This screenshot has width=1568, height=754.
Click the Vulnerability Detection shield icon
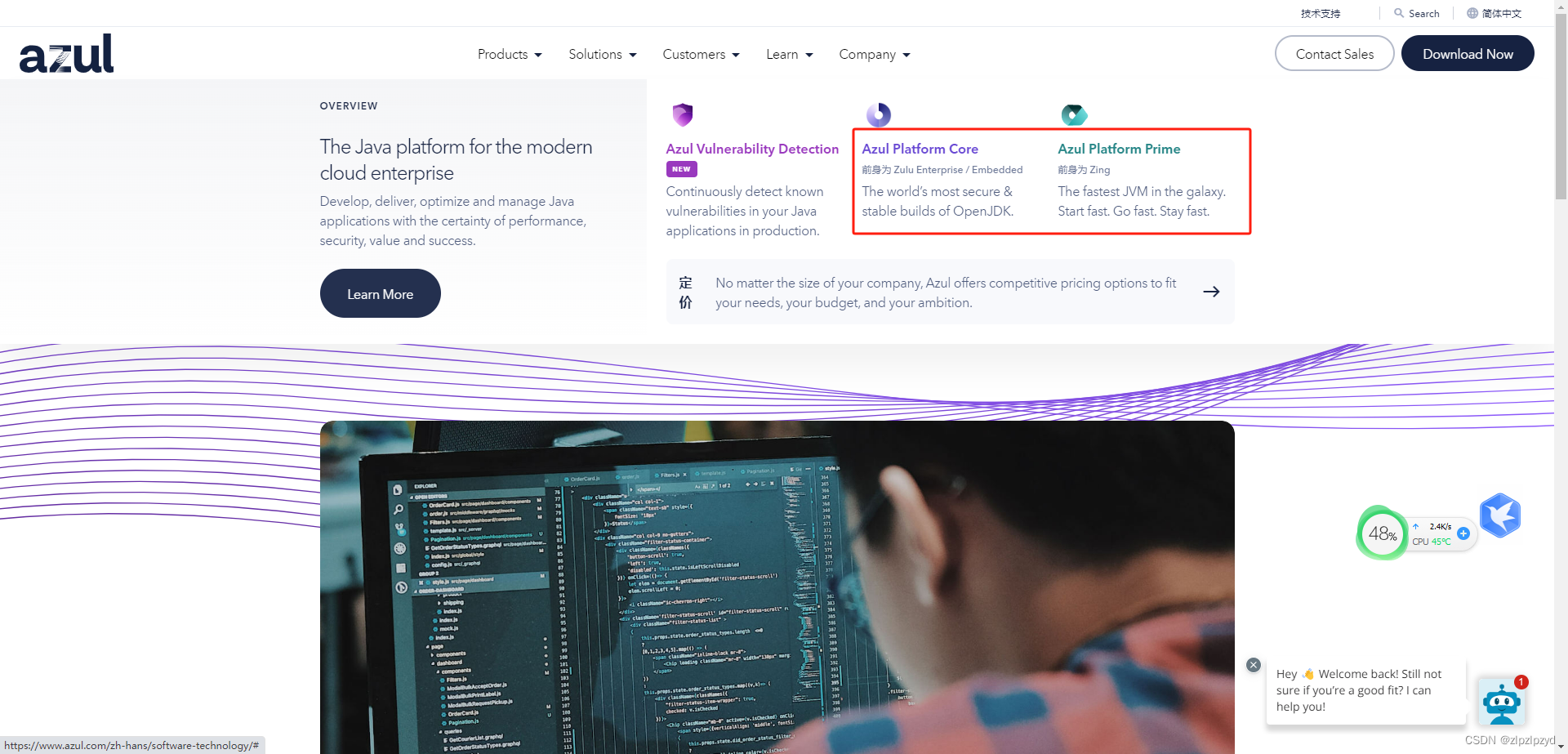coord(683,114)
